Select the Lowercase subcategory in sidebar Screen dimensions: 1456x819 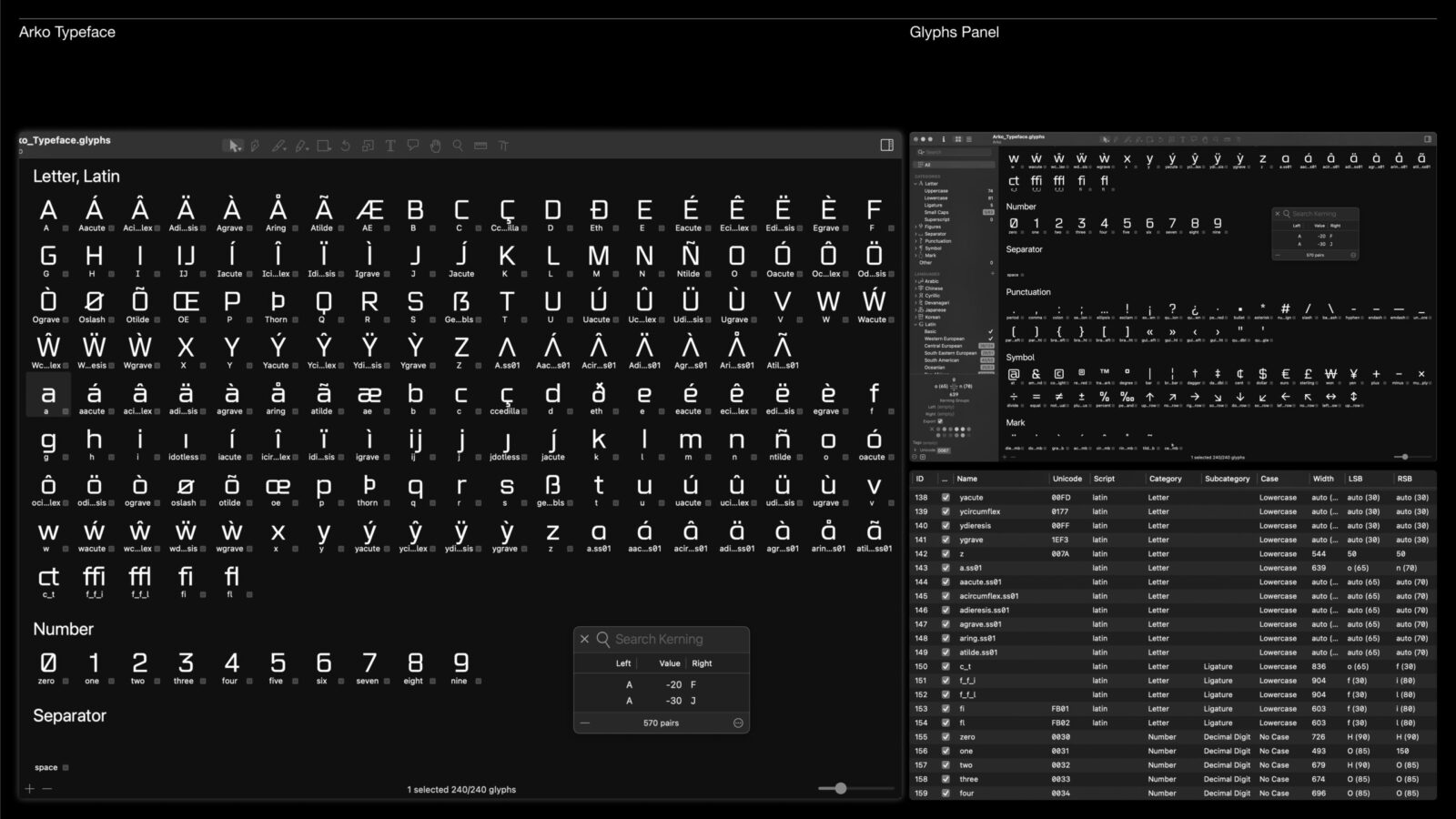935,198
